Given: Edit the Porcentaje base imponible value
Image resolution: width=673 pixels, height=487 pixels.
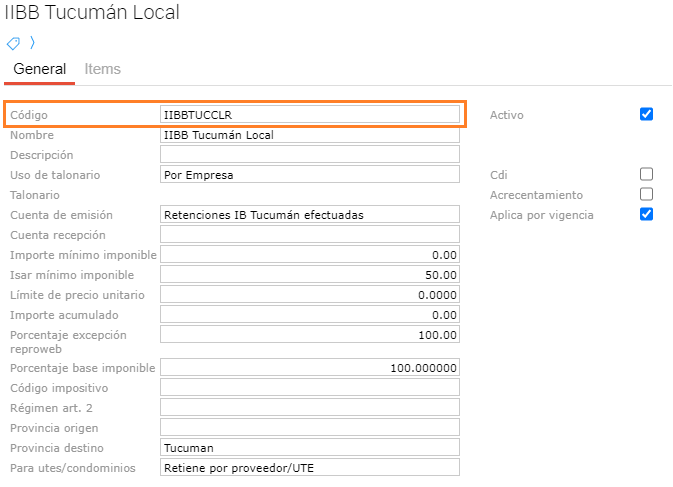Looking at the screenshot, I should (x=309, y=368).
